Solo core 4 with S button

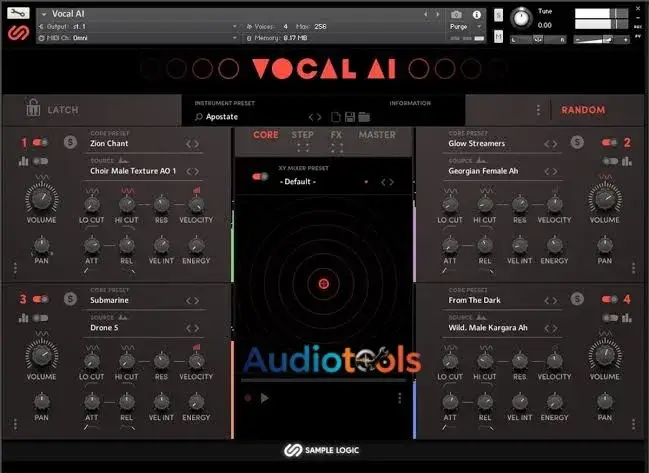coord(577,299)
